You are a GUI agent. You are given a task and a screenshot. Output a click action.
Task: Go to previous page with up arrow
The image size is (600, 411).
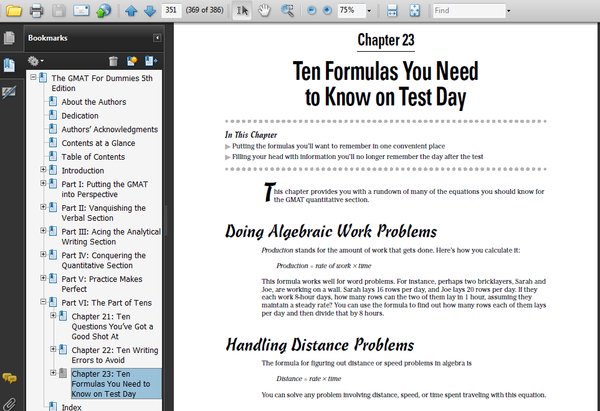coord(131,10)
